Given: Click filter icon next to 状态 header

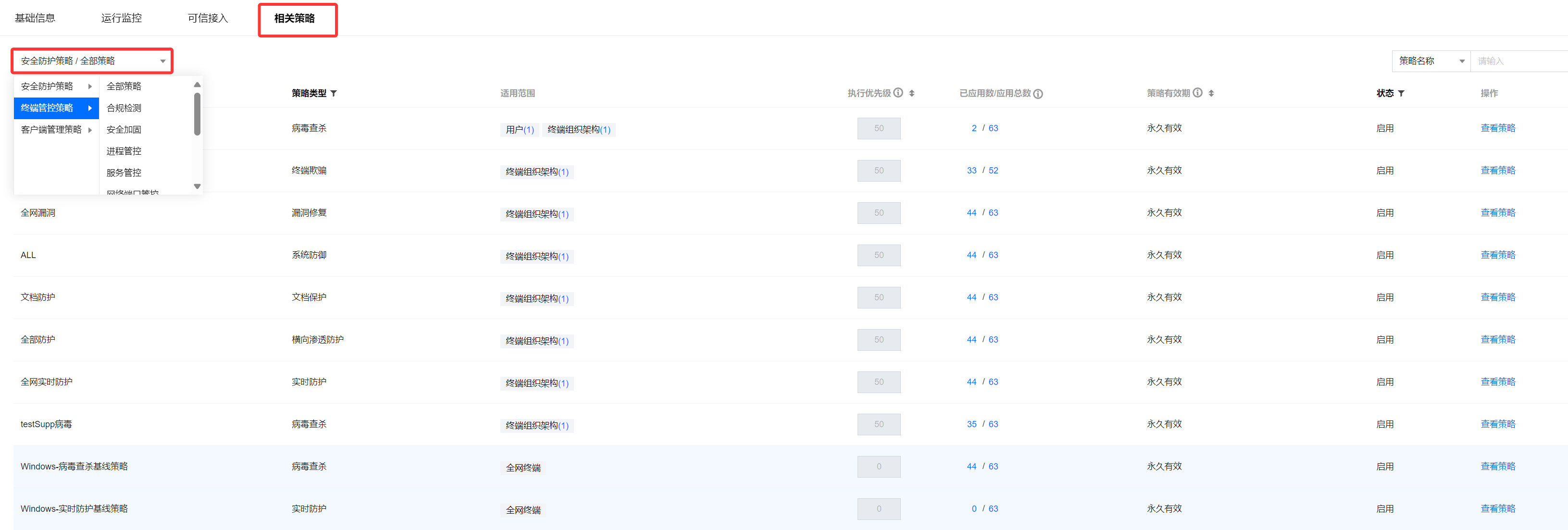Looking at the screenshot, I should 1401,94.
